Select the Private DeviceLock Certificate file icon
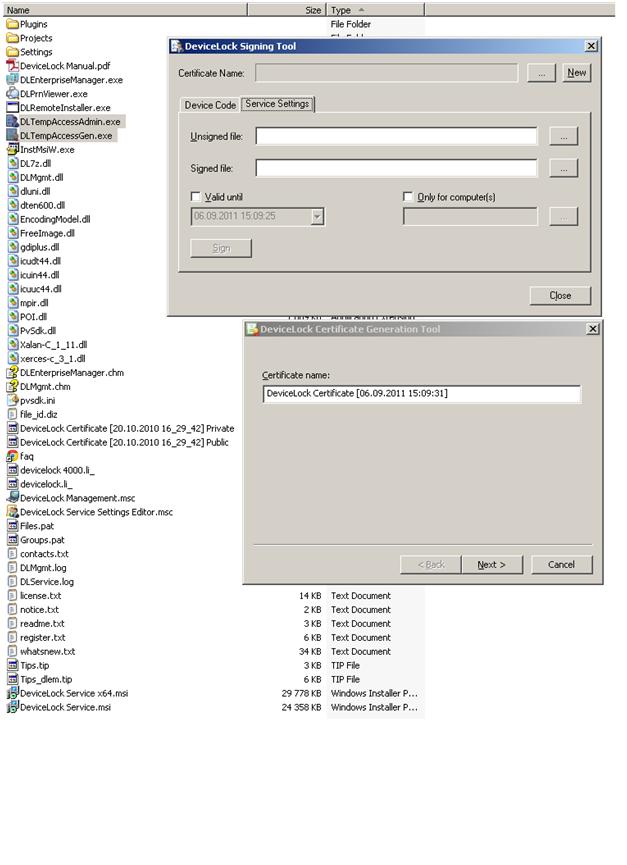The width and height of the screenshot is (627, 865). 12,429
